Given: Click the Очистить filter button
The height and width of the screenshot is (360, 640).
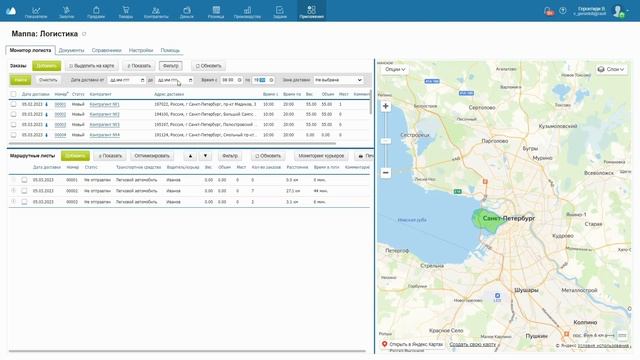Looking at the screenshot, I should pyautogui.click(x=48, y=80).
